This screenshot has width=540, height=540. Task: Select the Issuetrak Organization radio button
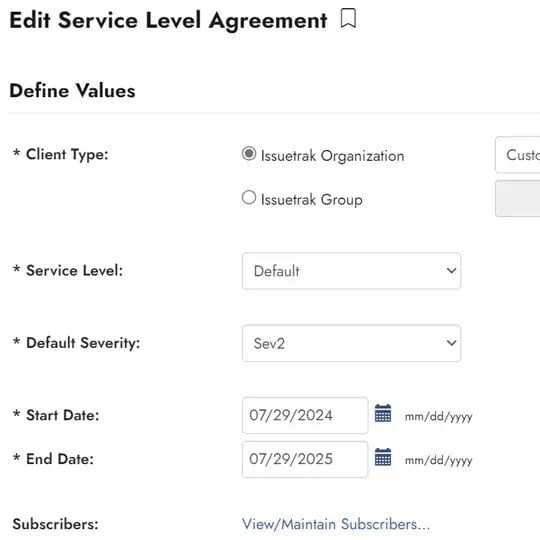click(x=249, y=154)
